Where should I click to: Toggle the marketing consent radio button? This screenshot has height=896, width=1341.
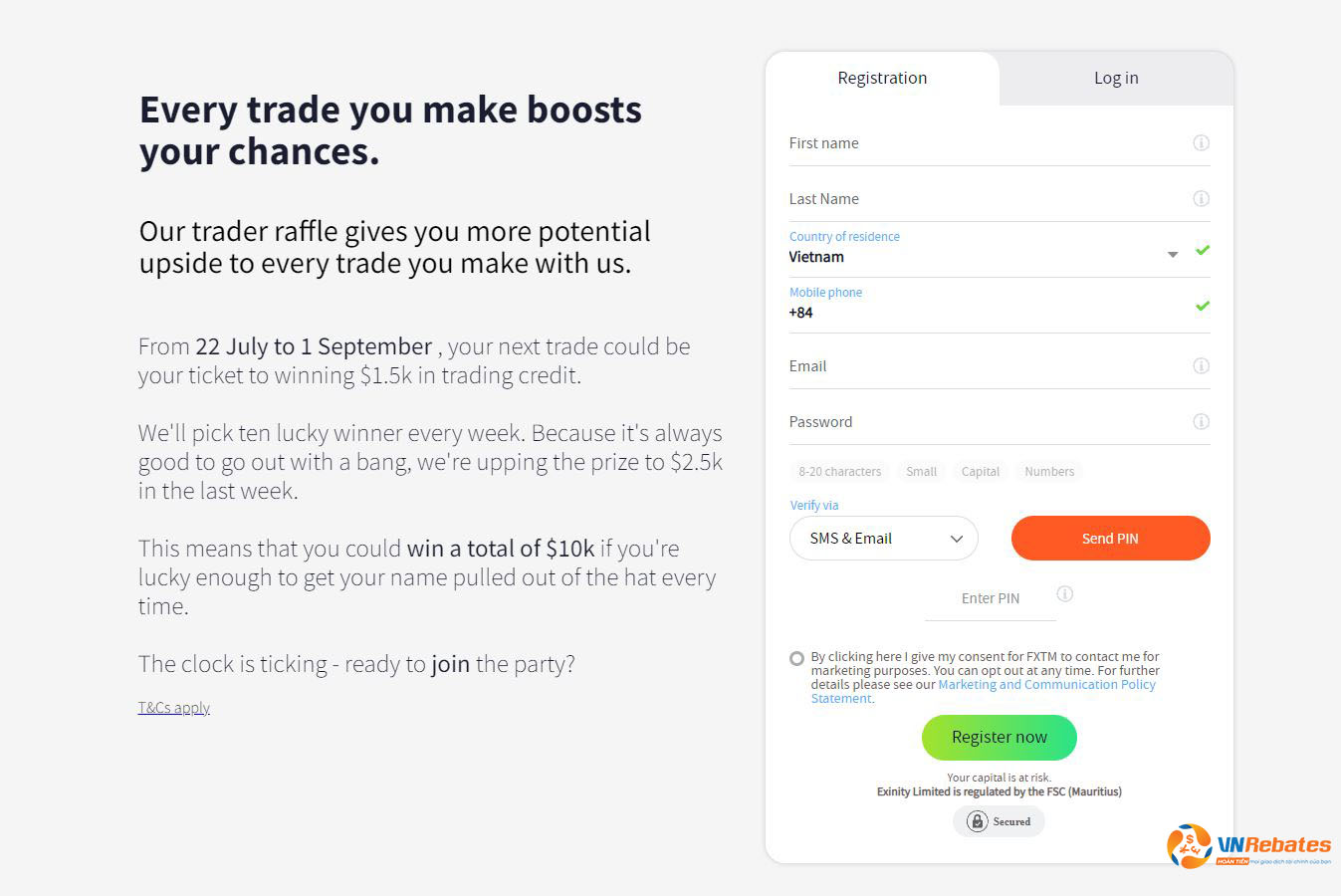pyautogui.click(x=796, y=658)
